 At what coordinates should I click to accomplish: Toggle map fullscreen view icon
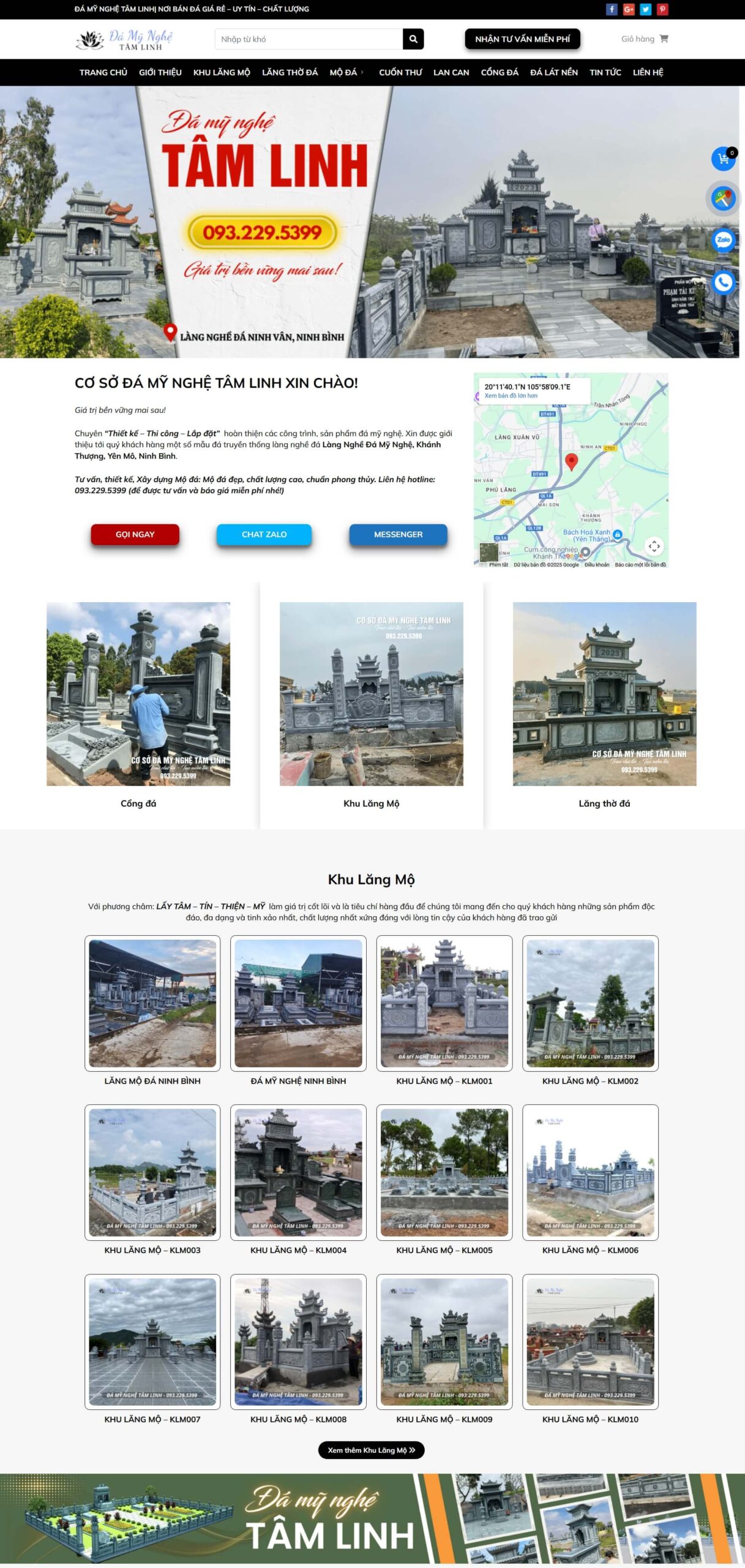[x=654, y=546]
